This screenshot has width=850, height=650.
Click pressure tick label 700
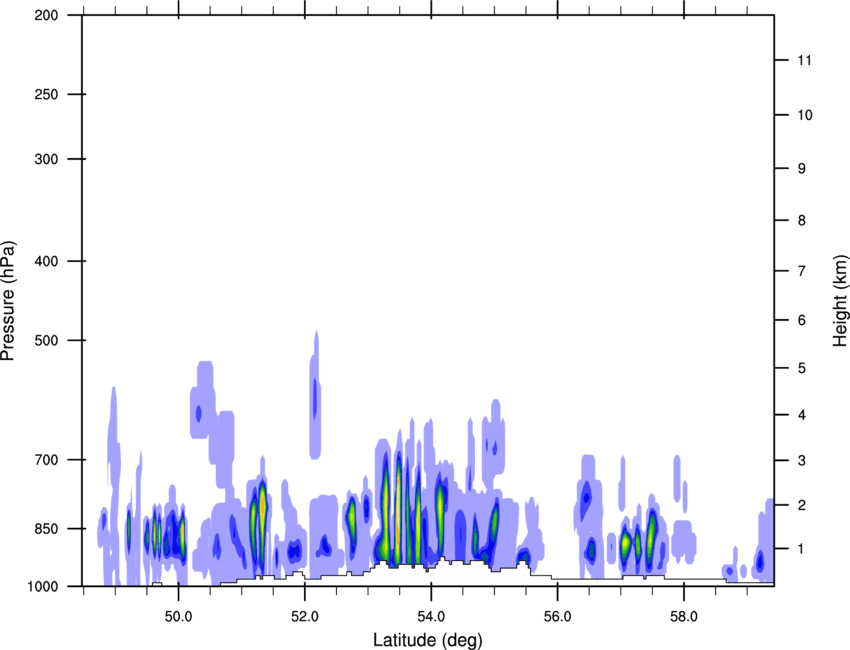point(46,460)
